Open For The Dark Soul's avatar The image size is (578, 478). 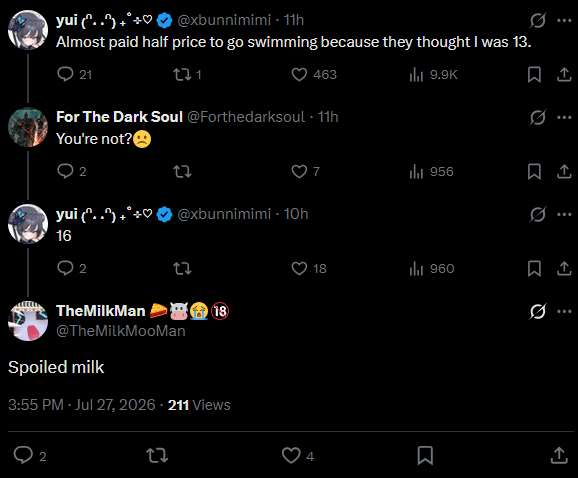(28, 127)
